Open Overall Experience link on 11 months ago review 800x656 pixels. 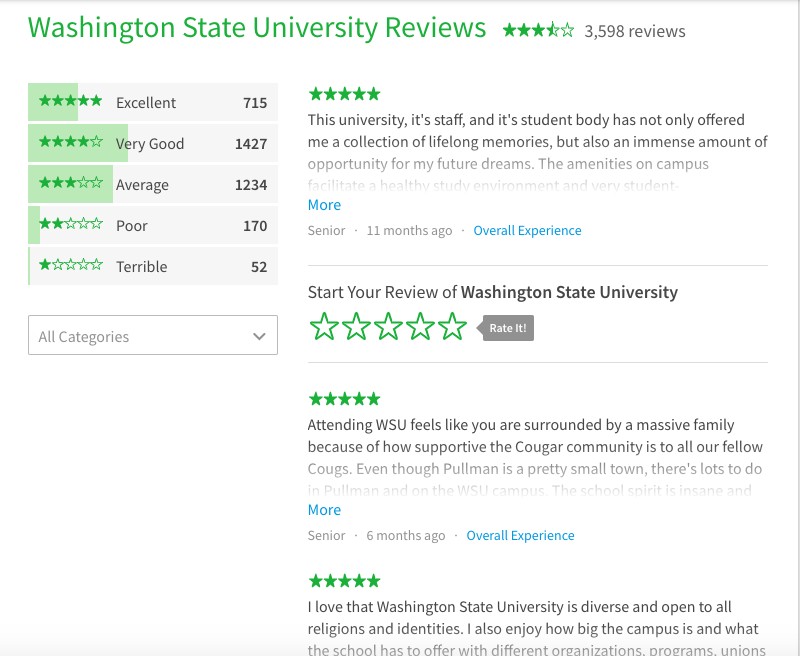(x=527, y=231)
